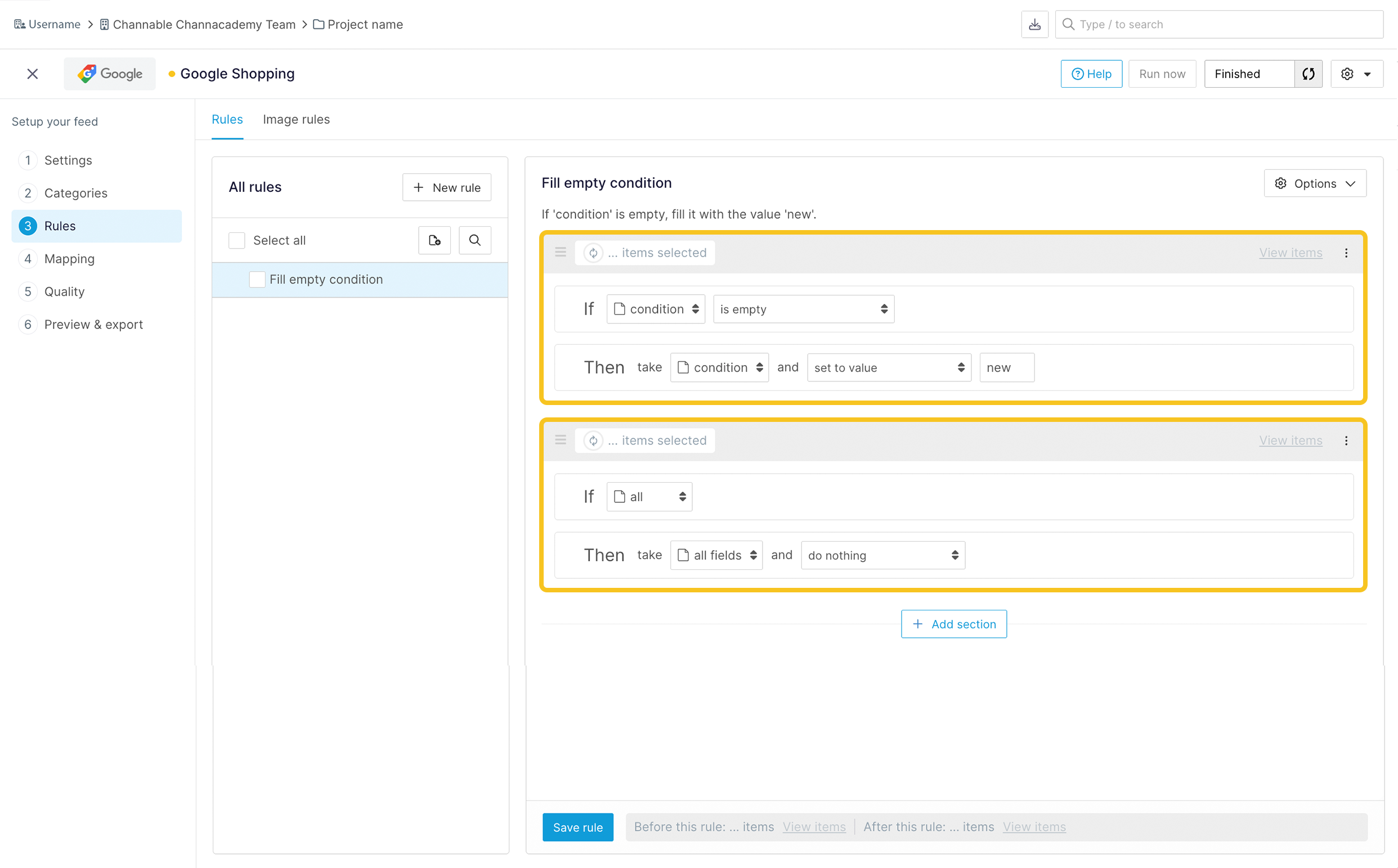Open the 'is empty' operator dropdown
This screenshot has height=868, width=1398.
click(x=803, y=309)
